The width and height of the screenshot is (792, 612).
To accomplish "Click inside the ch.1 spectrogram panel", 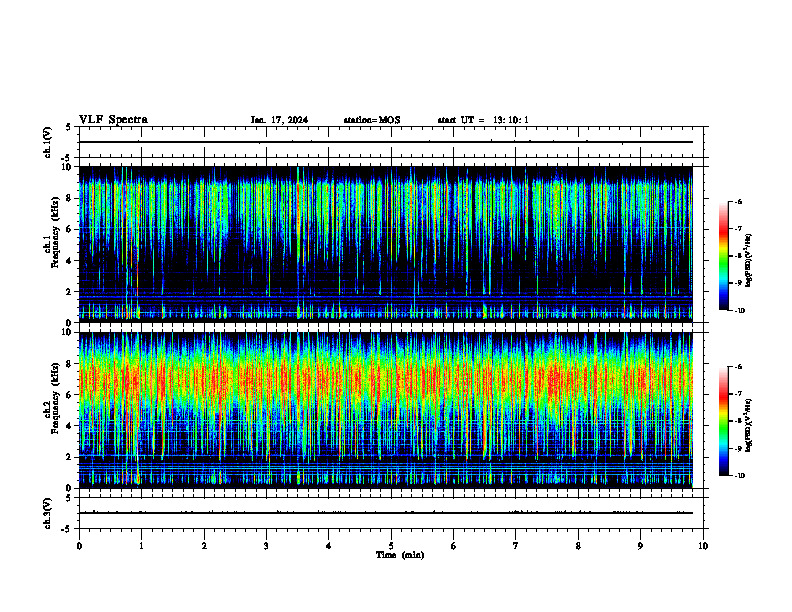I will pyautogui.click(x=391, y=244).
